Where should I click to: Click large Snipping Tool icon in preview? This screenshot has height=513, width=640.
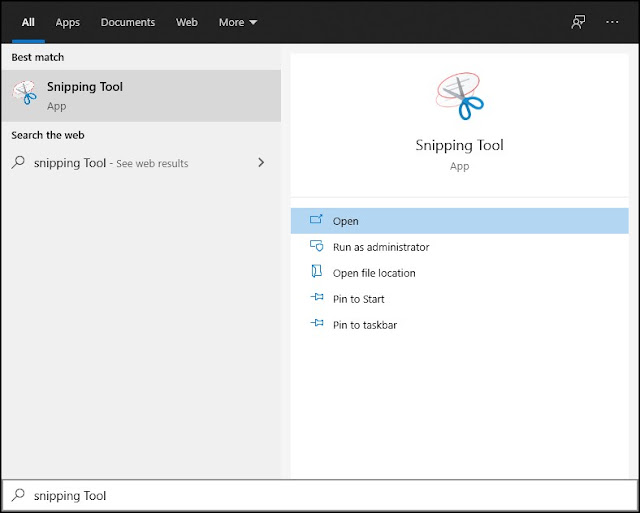coord(460,96)
